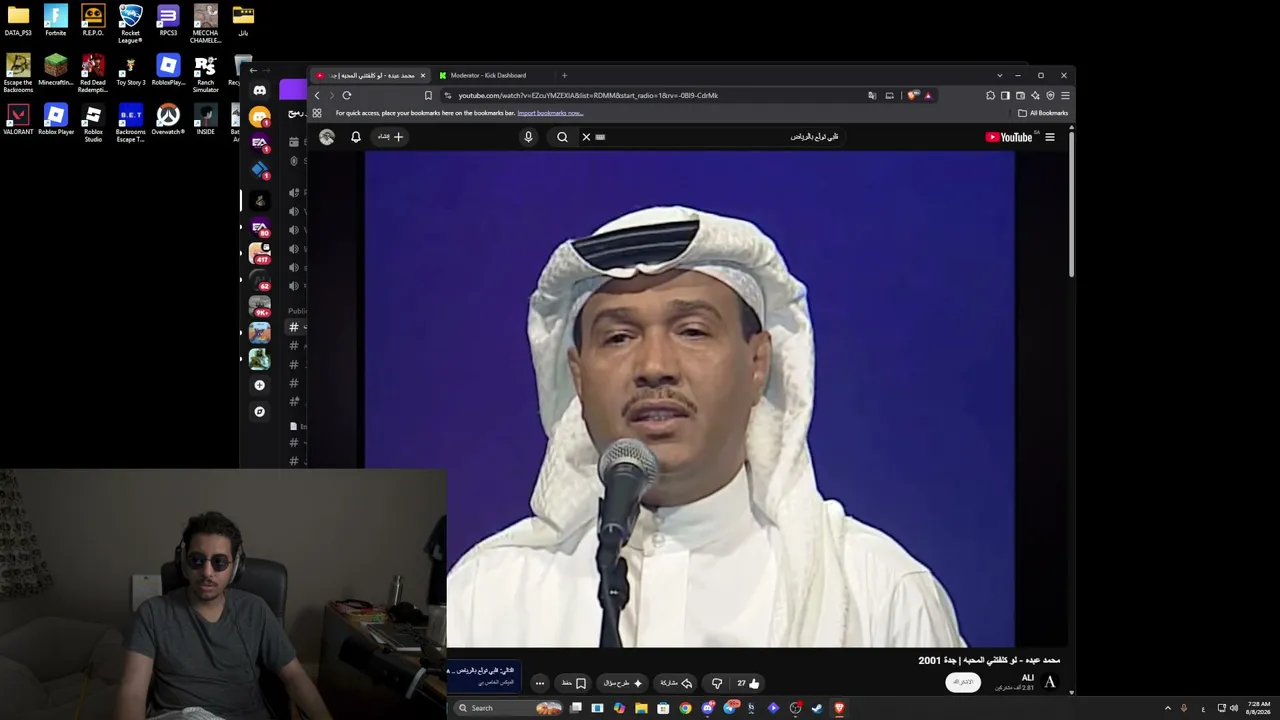
Task: Subscribe to the ALI channel
Action: click(963, 682)
